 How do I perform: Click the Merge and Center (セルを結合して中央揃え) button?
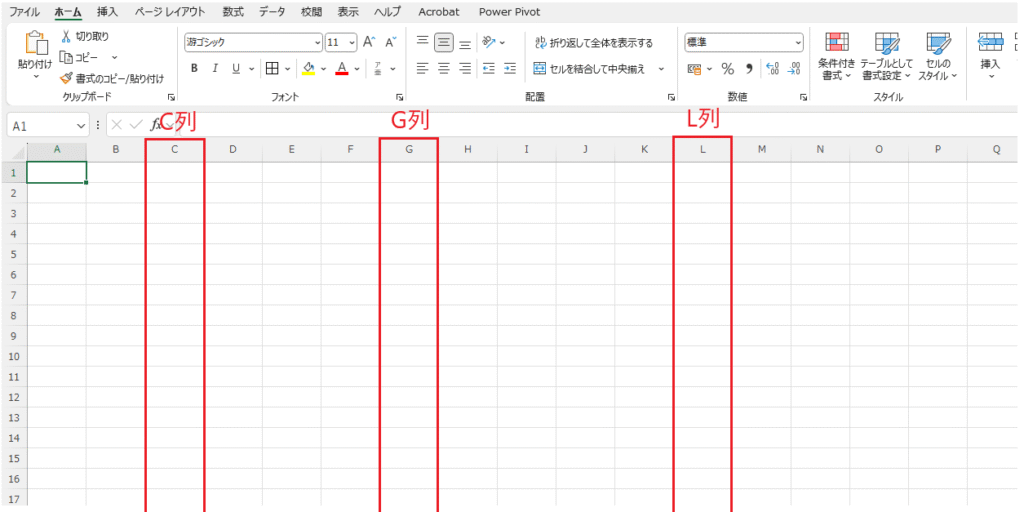point(592,69)
